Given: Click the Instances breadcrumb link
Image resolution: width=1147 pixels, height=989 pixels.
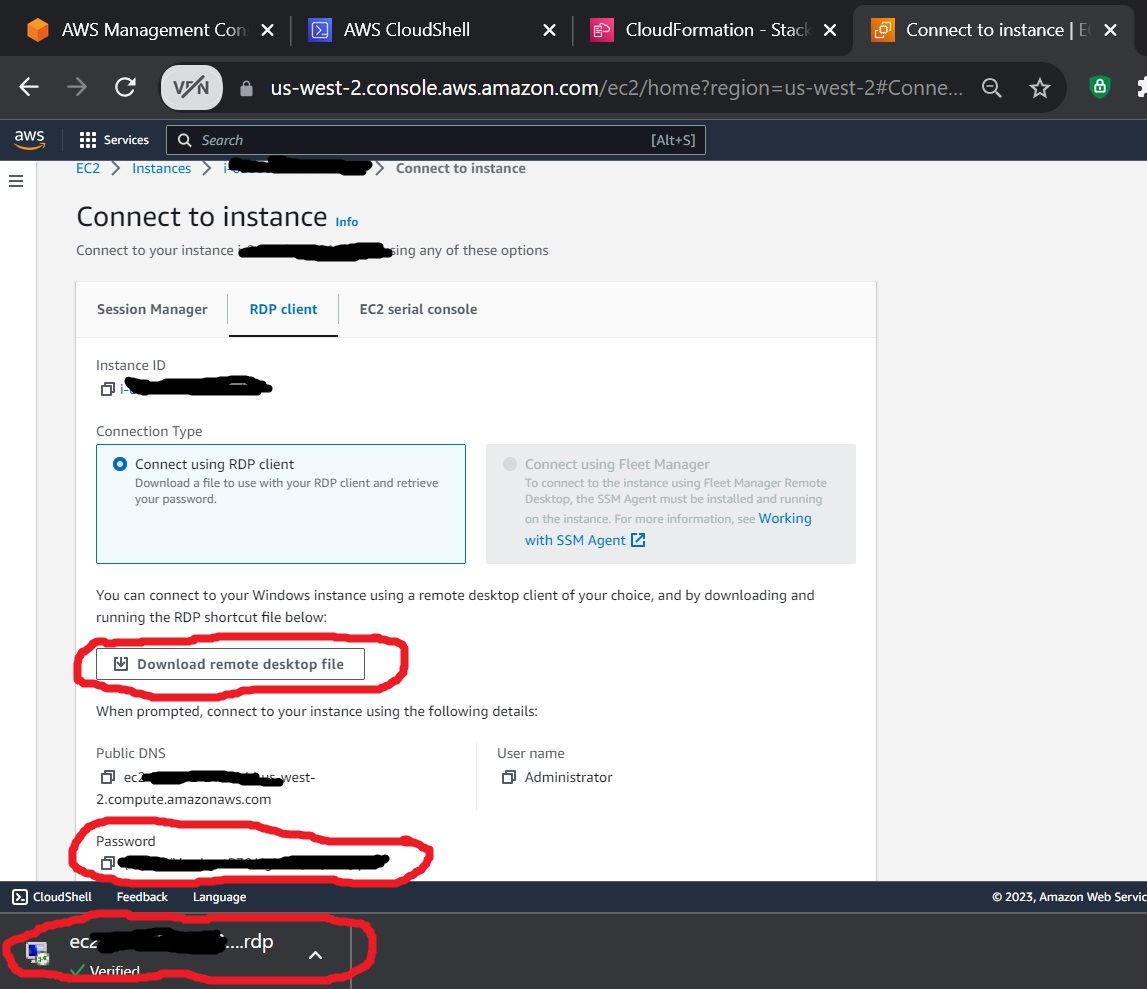Looking at the screenshot, I should (162, 168).
